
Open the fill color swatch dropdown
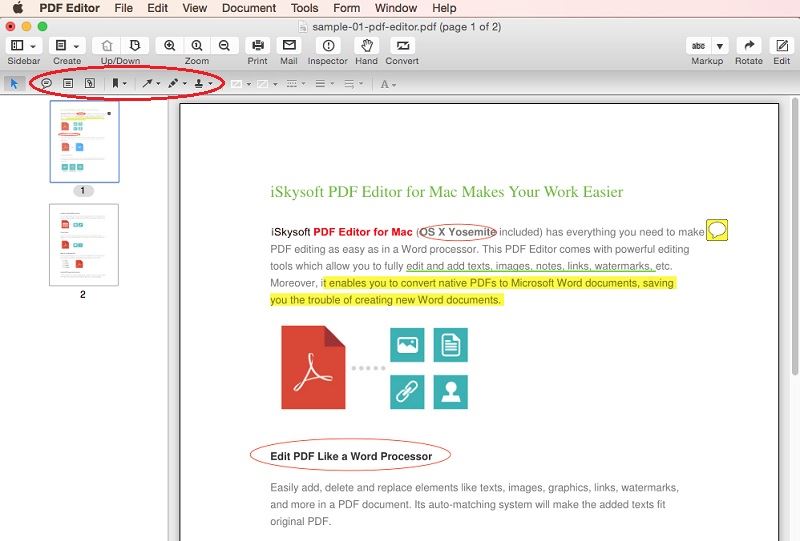(x=267, y=84)
